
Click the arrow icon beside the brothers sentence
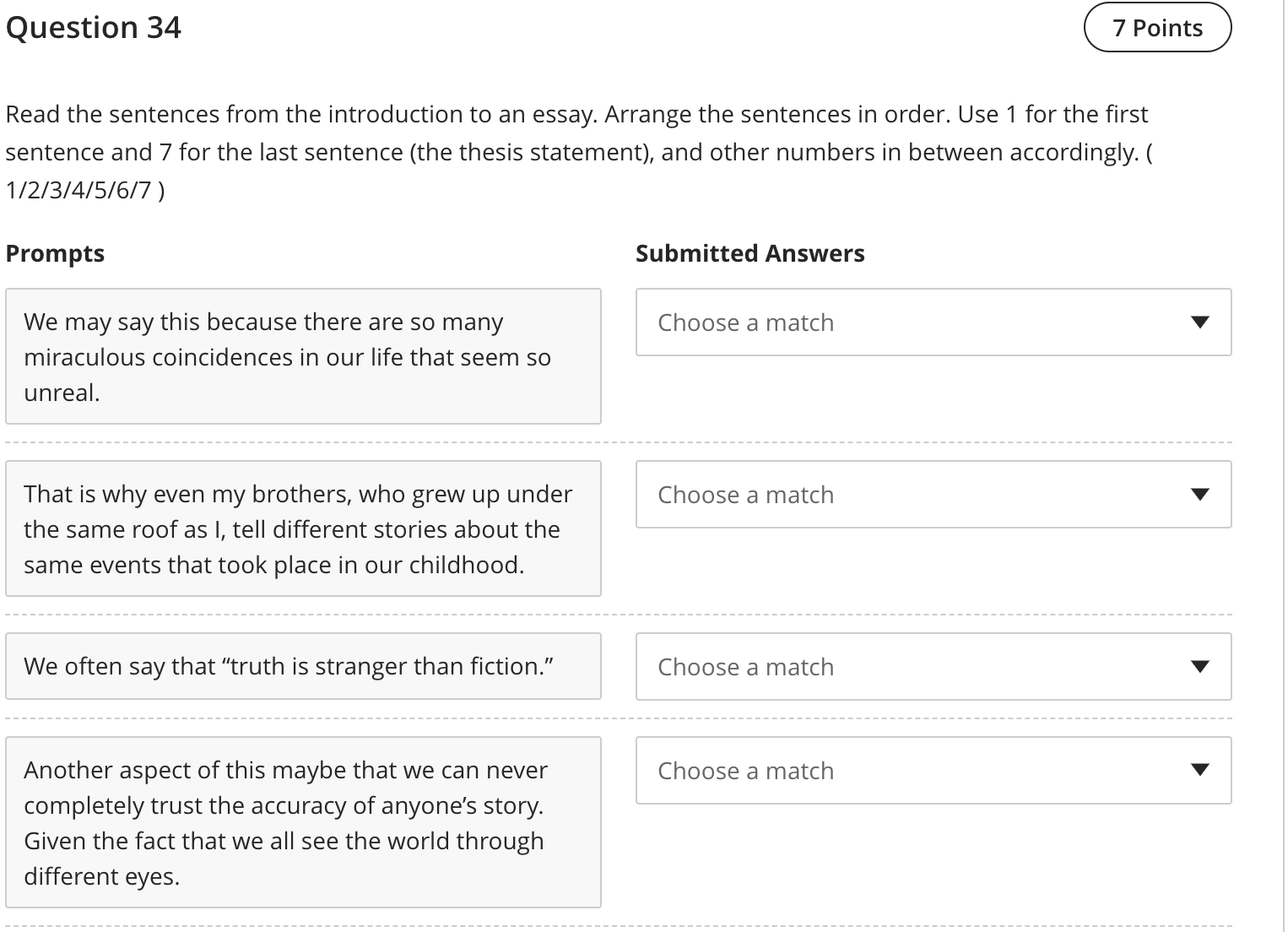[1199, 495]
